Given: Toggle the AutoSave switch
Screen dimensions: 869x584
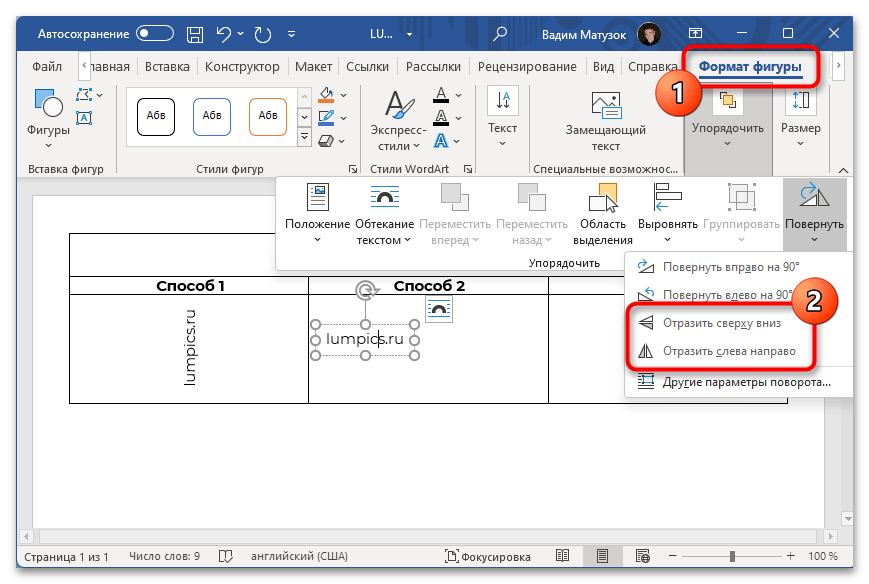Looking at the screenshot, I should (155, 33).
